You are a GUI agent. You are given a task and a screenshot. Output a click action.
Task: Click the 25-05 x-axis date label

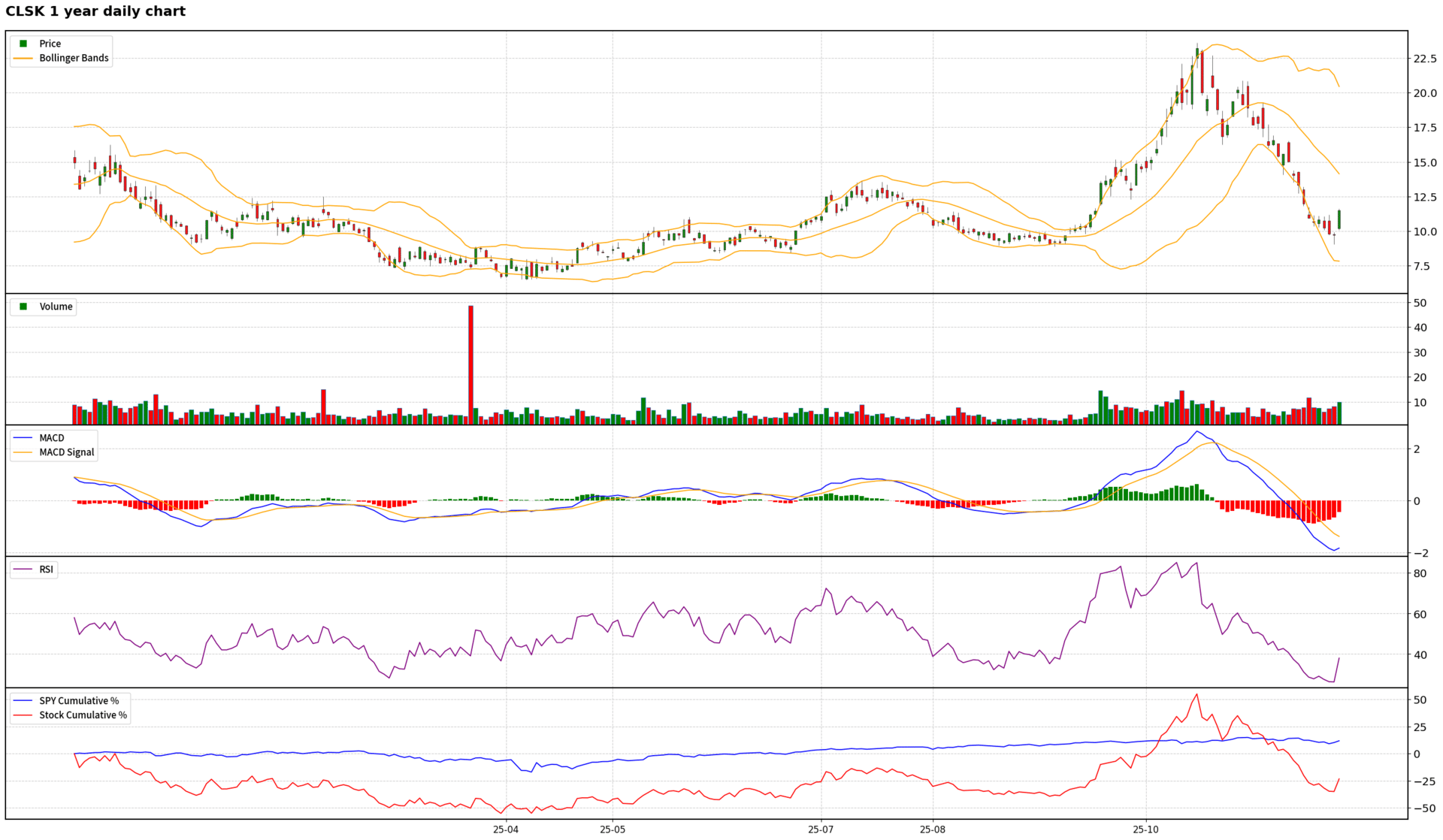[x=613, y=829]
